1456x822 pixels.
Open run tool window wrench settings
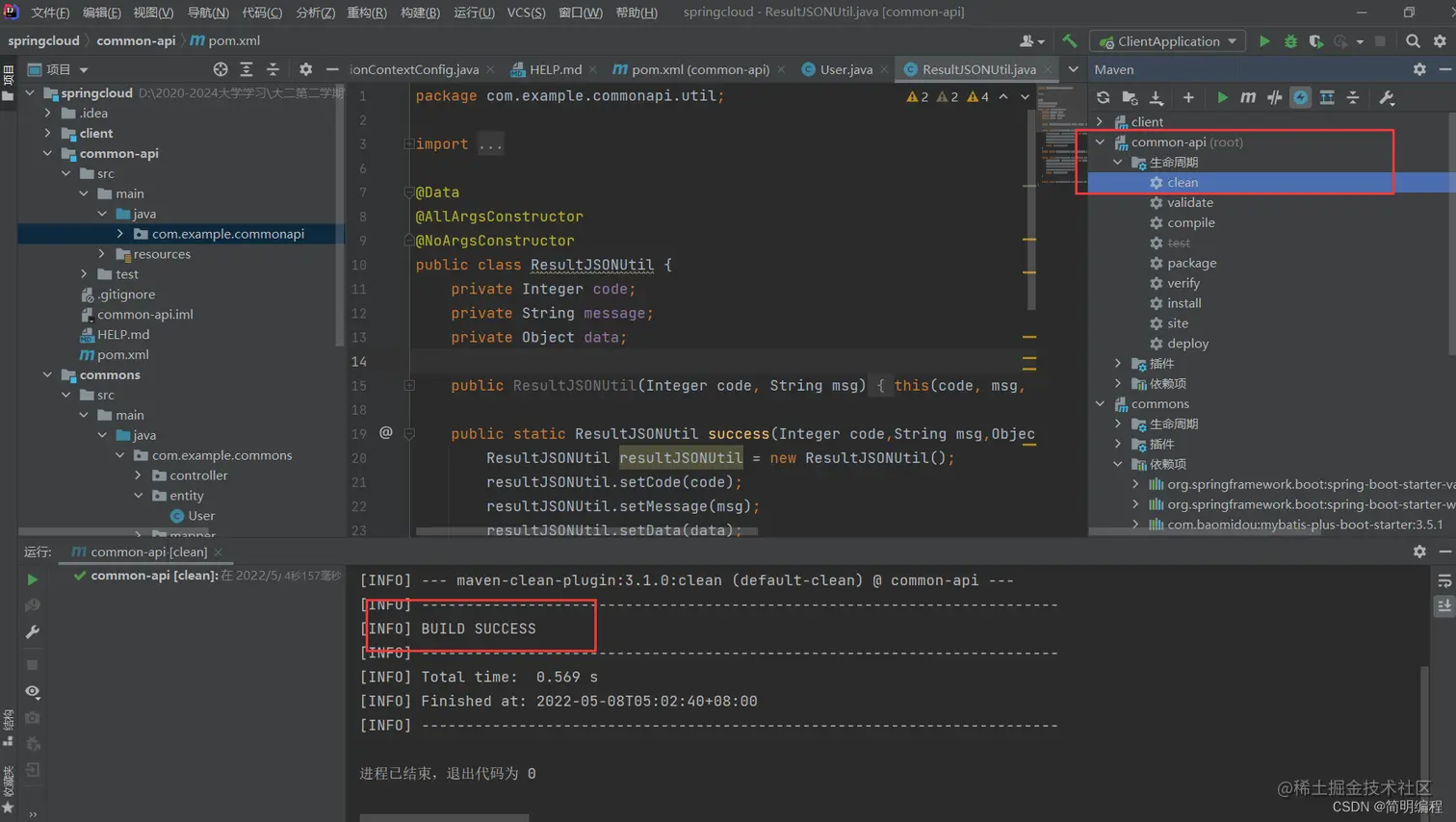[x=32, y=632]
